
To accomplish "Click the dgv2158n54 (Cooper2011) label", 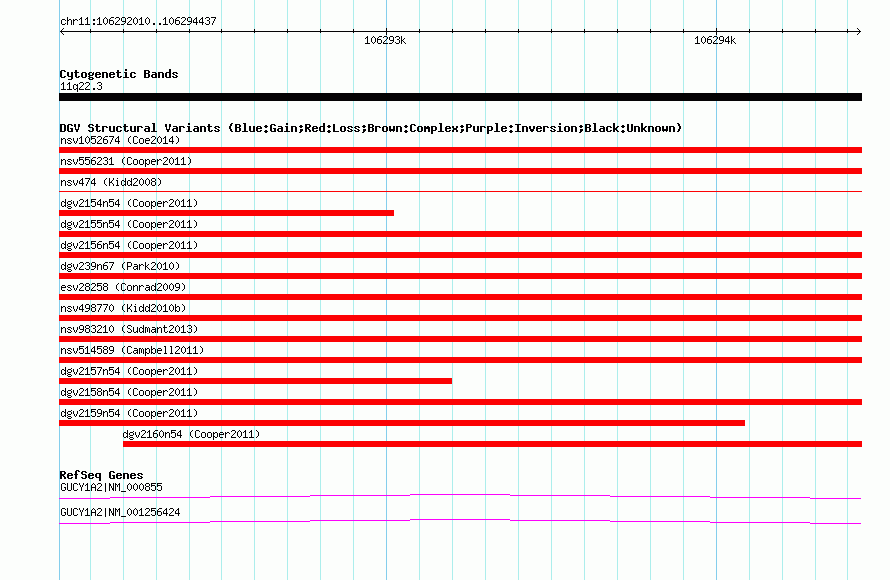I will 129,392.
